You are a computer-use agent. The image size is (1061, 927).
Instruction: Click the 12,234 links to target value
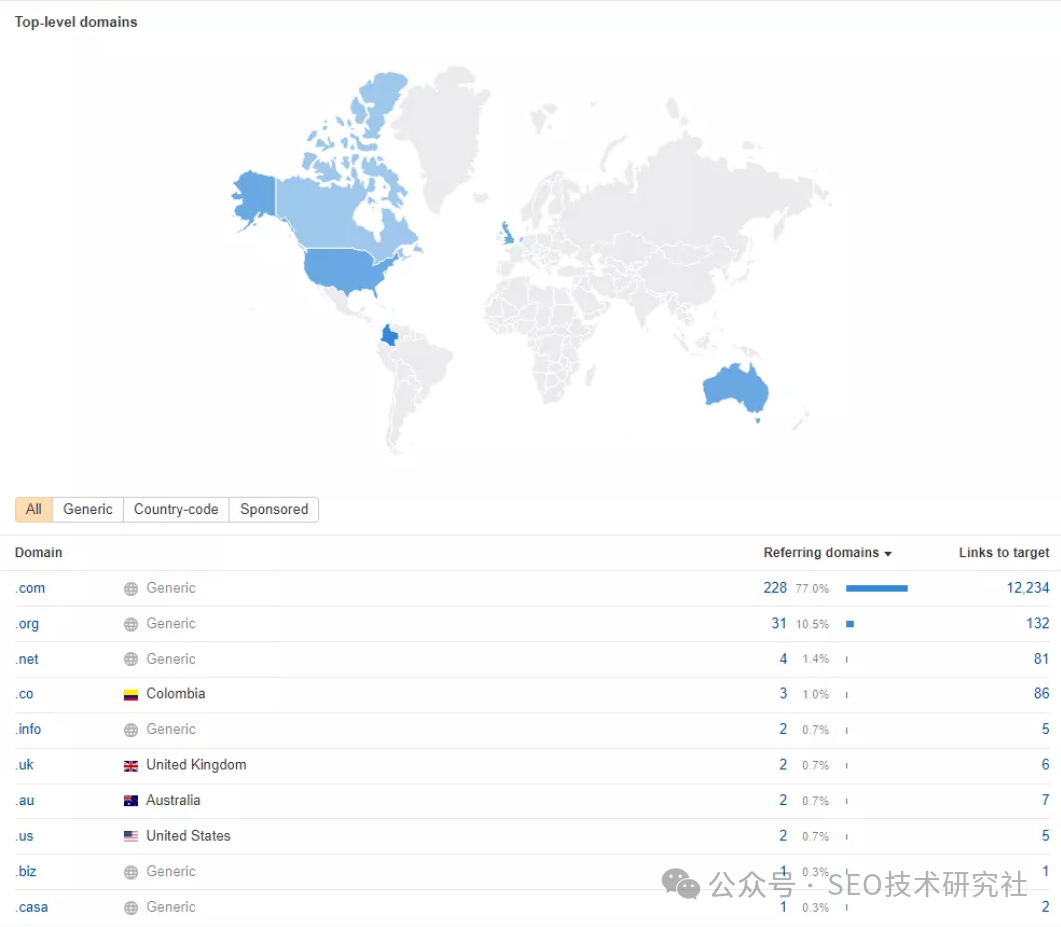[x=1028, y=588]
